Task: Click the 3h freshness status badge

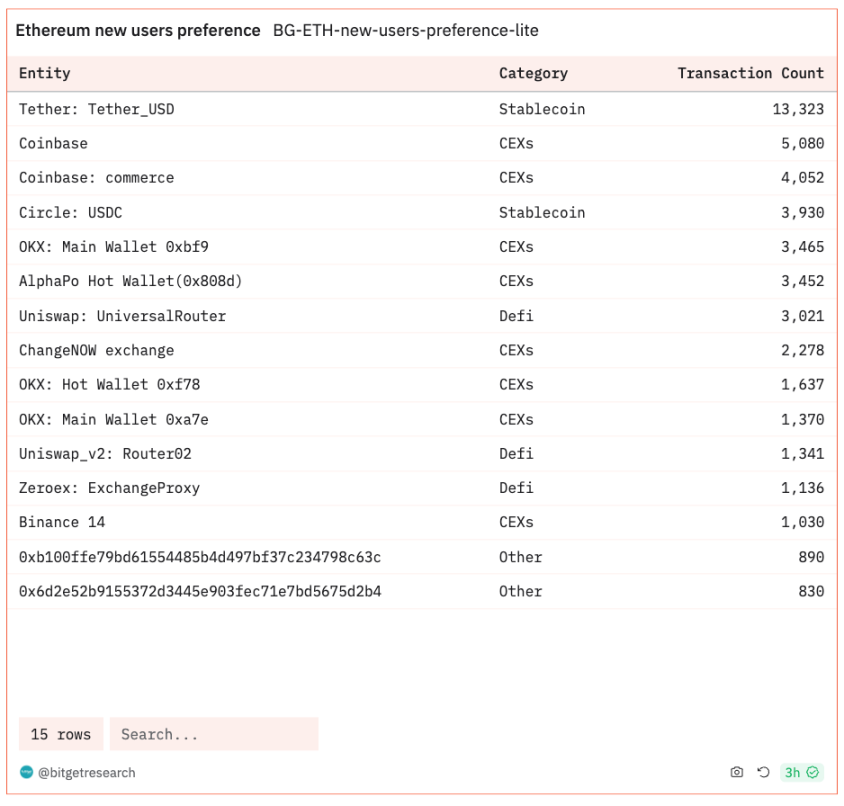Action: 800,772
